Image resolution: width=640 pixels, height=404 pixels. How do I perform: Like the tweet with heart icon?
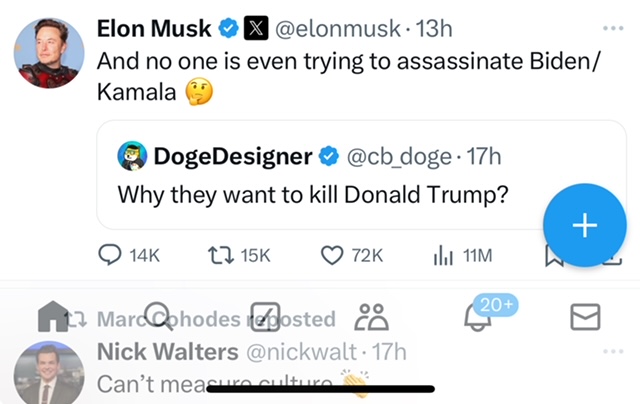[x=333, y=255]
